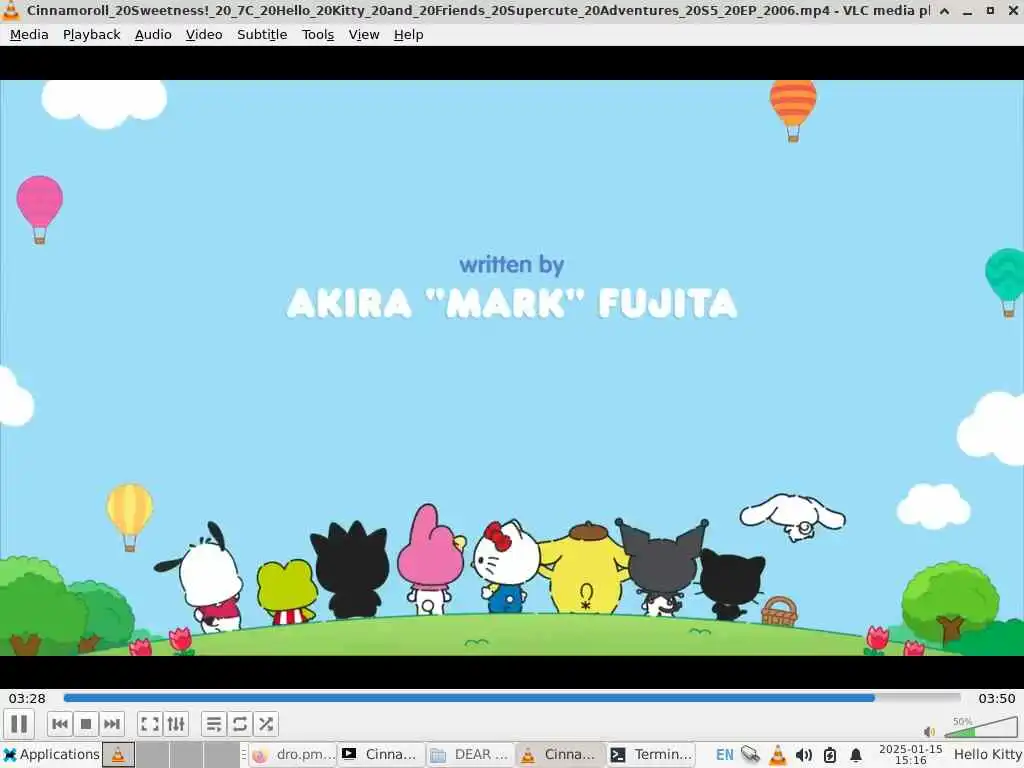Toggle remaining time on 03:50 label
Image resolution: width=1024 pixels, height=768 pixels.
[997, 698]
